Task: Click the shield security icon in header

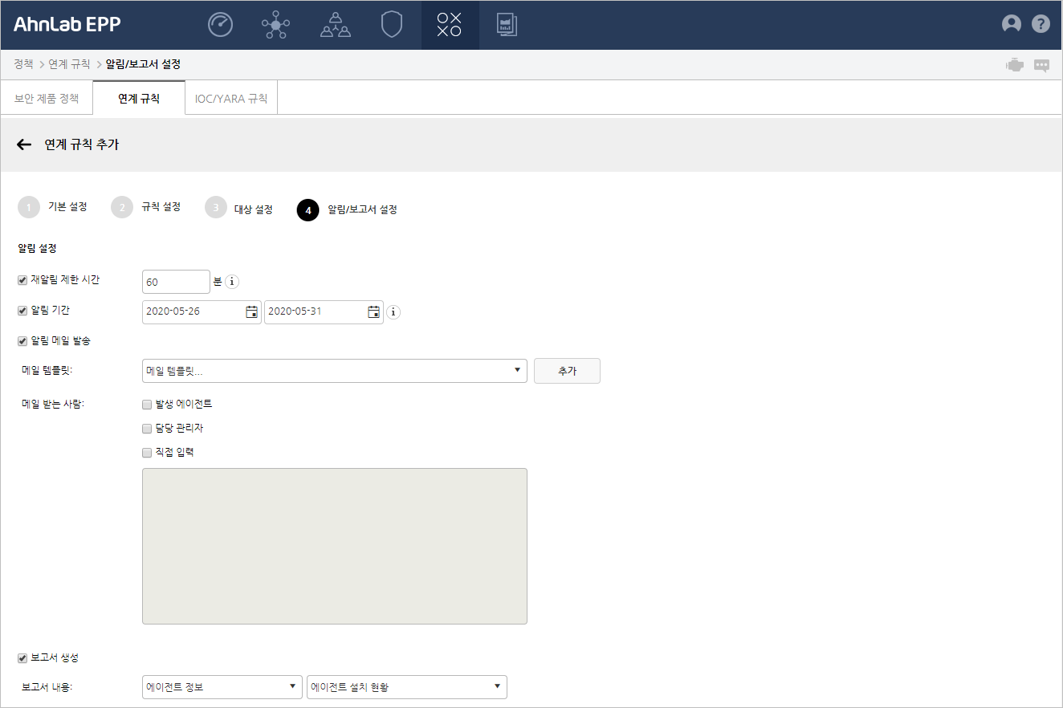Action: pyautogui.click(x=392, y=25)
